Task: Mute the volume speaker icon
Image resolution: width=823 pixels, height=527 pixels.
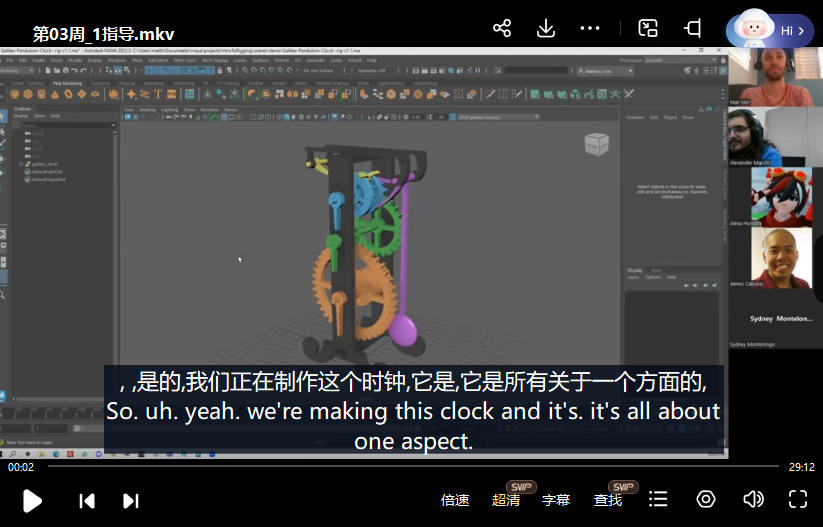Action: (x=753, y=499)
